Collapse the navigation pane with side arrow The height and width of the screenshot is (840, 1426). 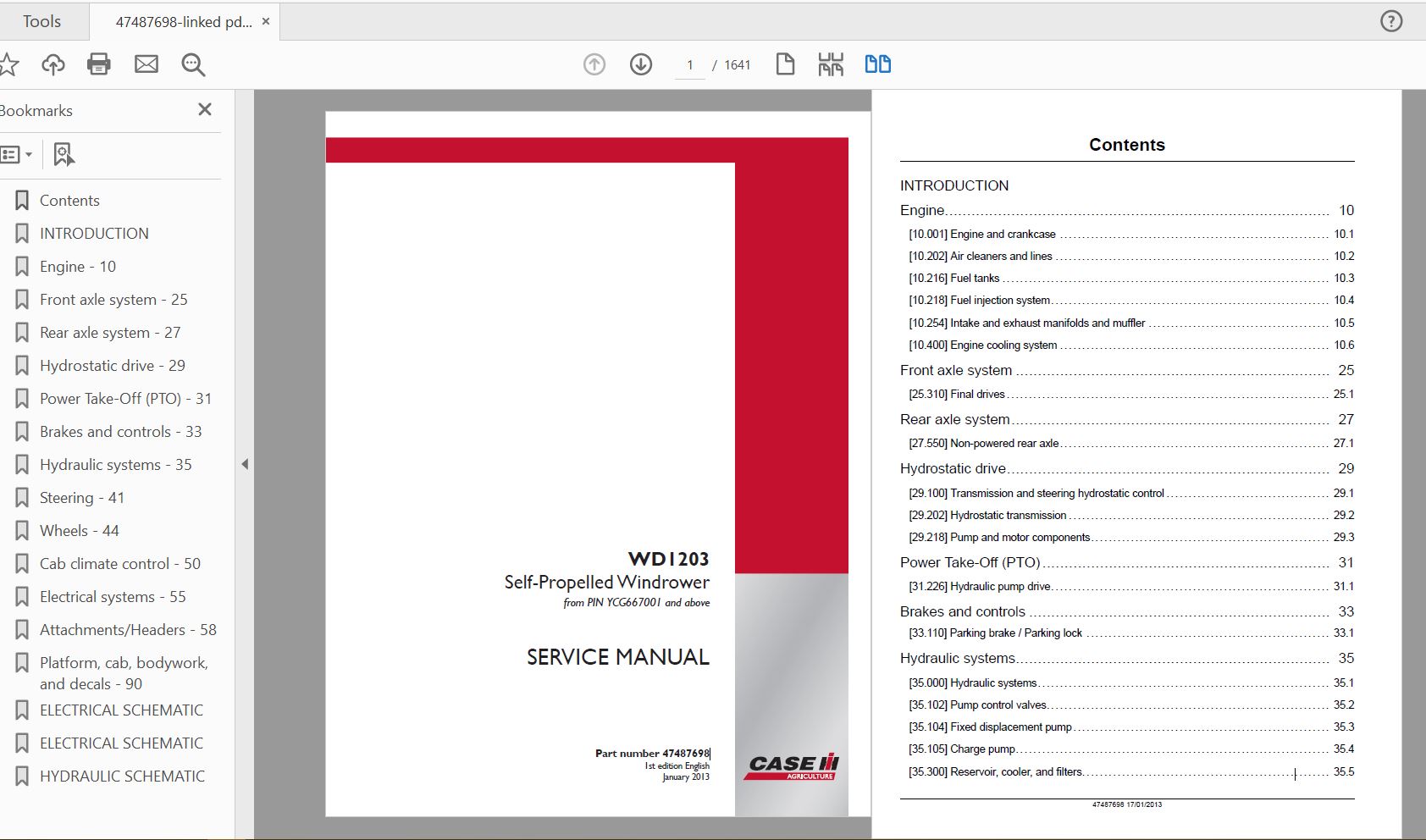245,464
